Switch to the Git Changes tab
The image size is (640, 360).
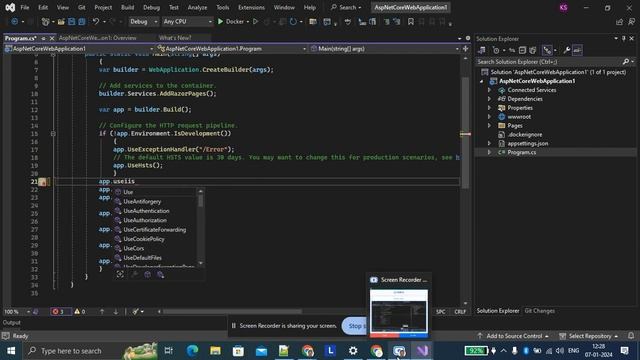pos(539,311)
